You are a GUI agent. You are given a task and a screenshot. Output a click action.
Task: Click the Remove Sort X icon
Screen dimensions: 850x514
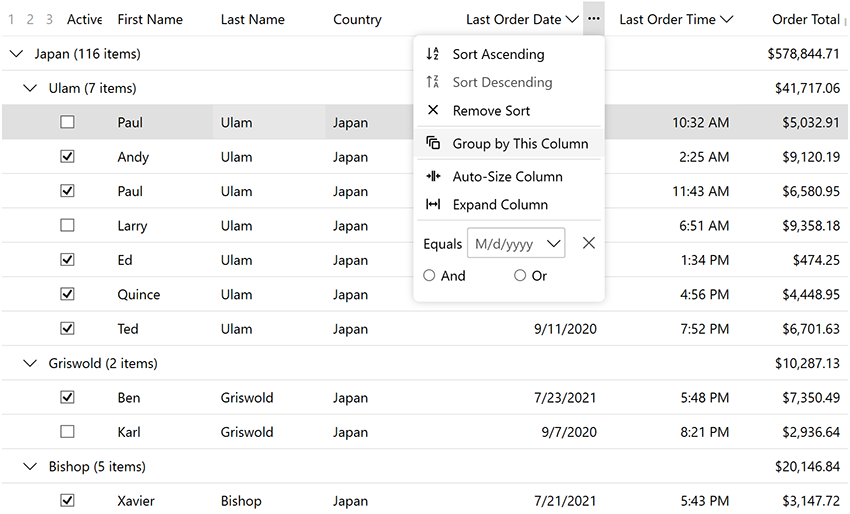(432, 111)
